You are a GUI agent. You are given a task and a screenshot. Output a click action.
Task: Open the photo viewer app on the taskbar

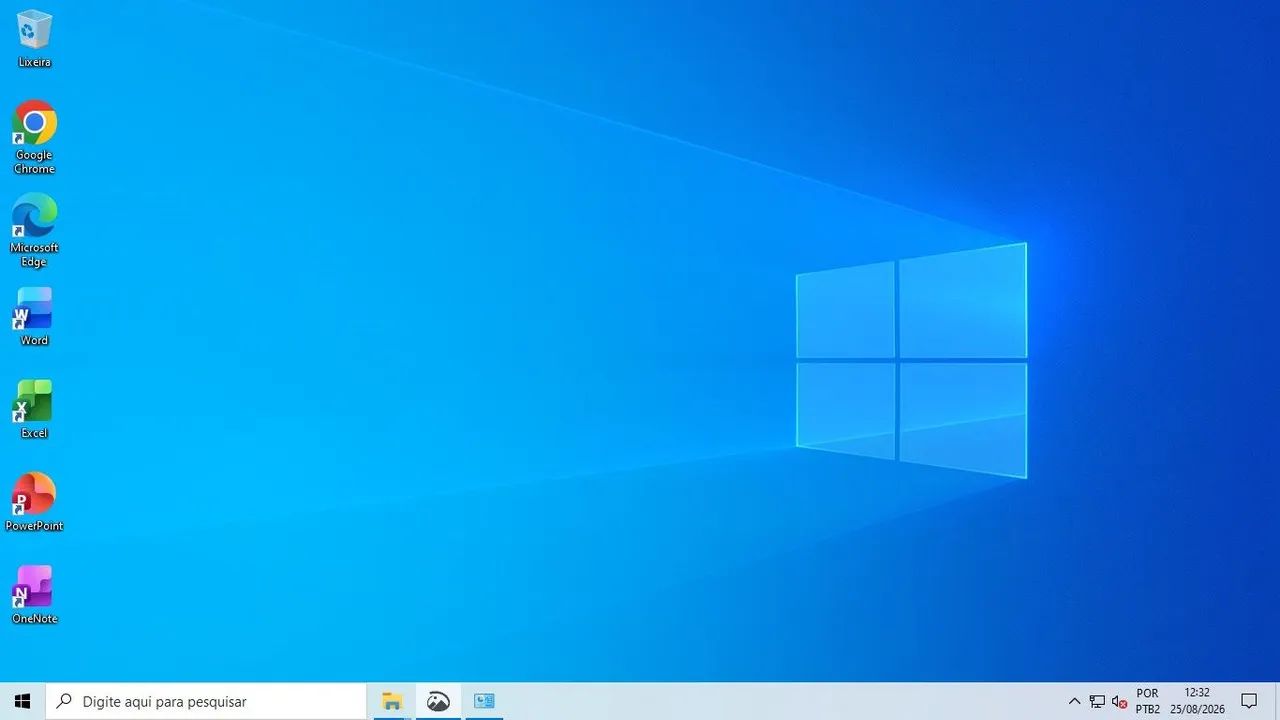coord(438,701)
